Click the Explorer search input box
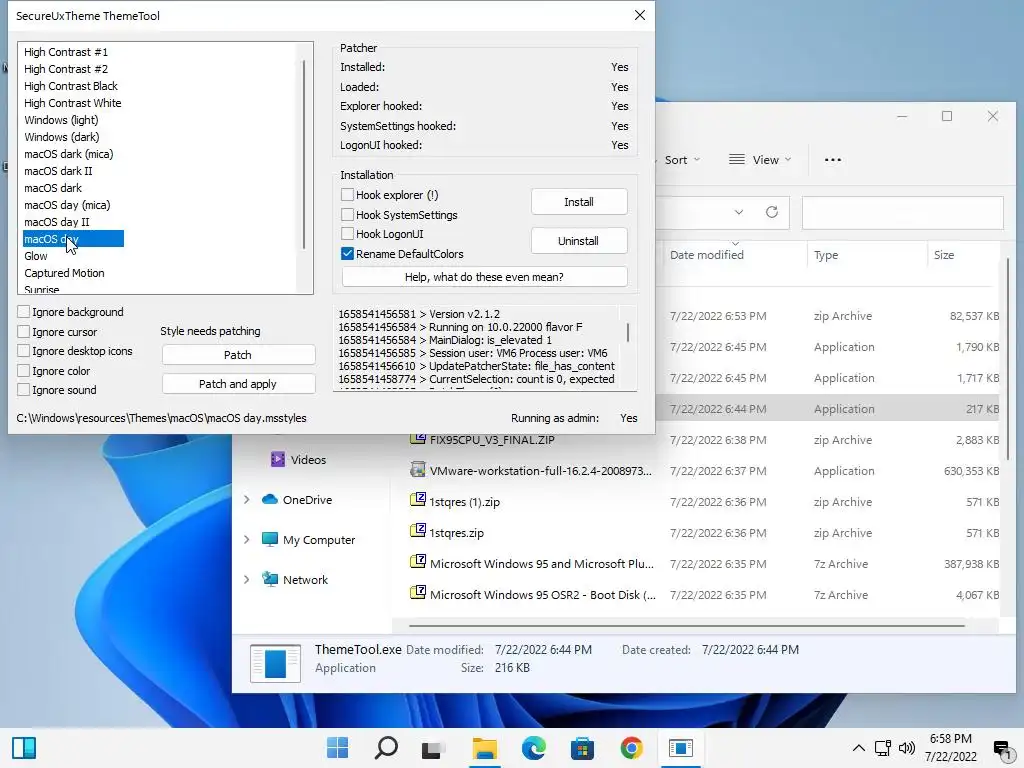 pyautogui.click(x=903, y=213)
